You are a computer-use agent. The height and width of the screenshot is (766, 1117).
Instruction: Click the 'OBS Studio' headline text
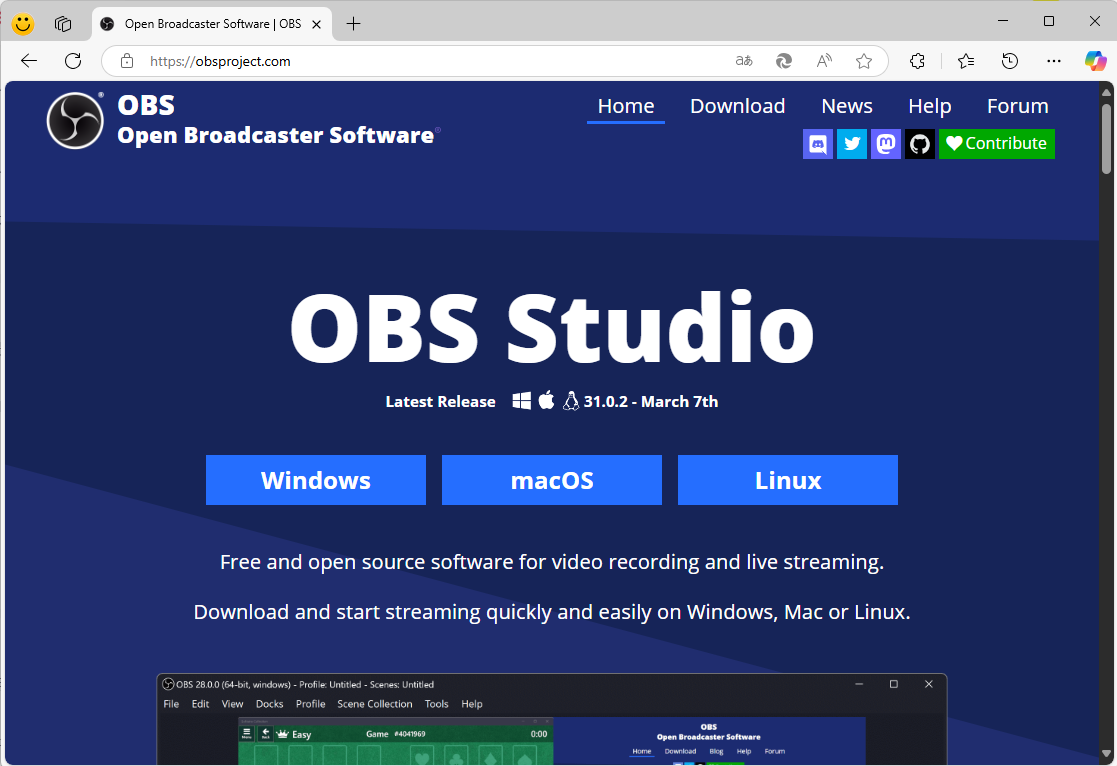point(552,328)
